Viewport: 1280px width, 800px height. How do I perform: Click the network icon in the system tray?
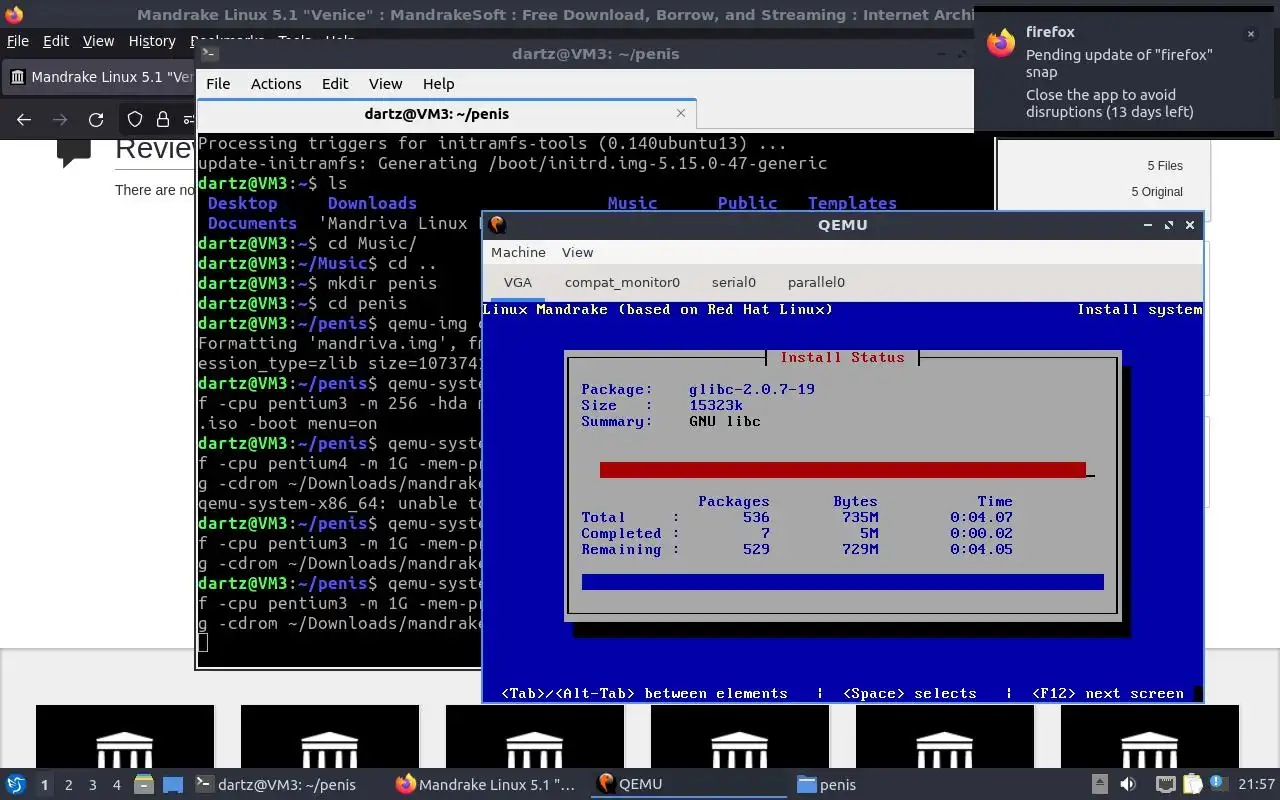[x=1165, y=784]
